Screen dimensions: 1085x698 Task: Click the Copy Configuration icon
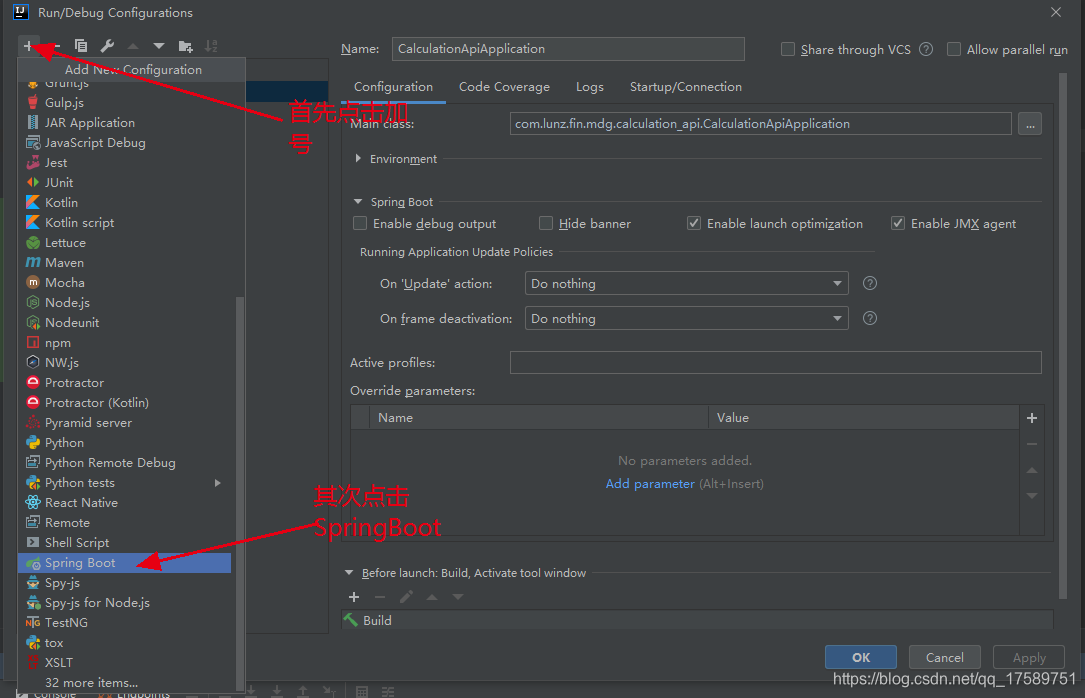(x=81, y=46)
